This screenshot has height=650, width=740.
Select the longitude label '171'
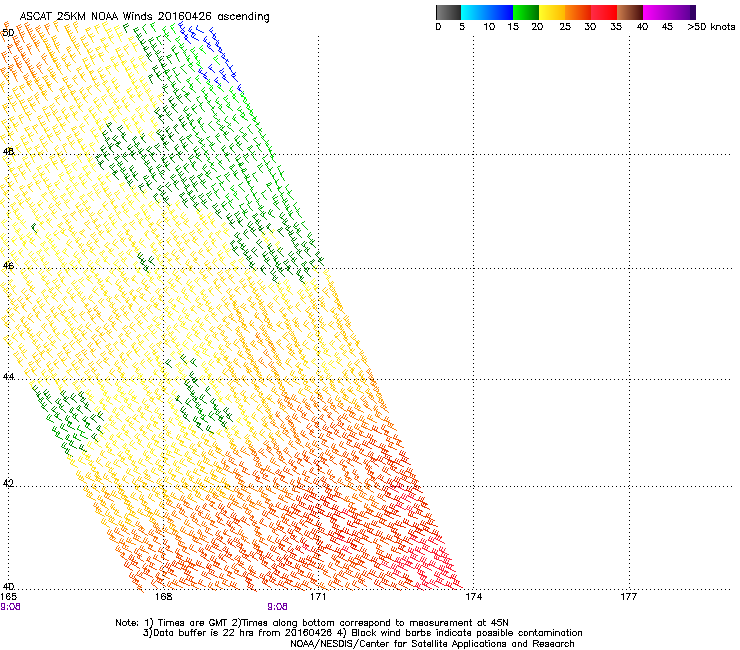pos(318,597)
